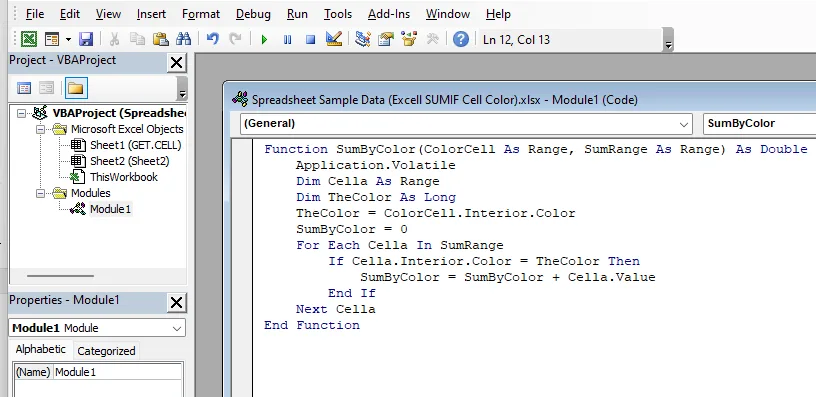Switch back to Microsoft Excel view
Image resolution: width=816 pixels, height=397 pixels.
29,40
